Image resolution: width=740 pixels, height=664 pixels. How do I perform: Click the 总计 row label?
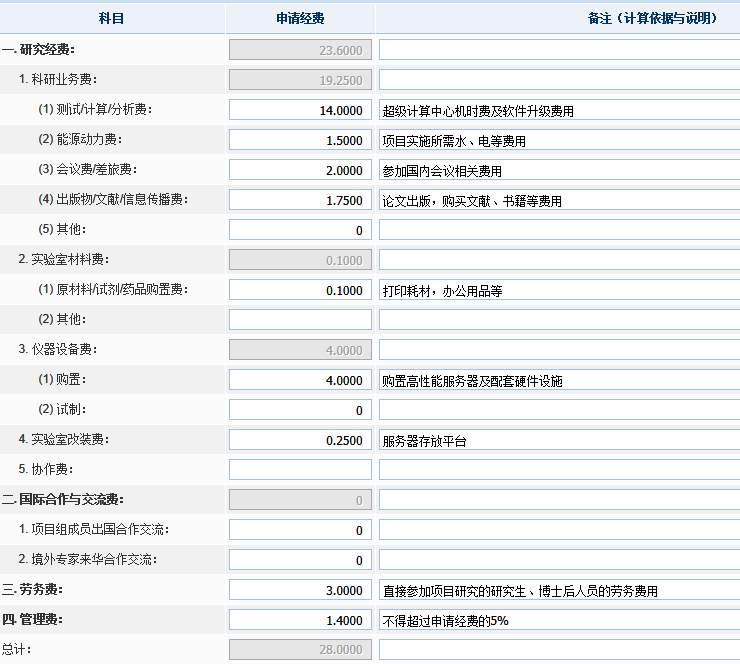coord(17,649)
